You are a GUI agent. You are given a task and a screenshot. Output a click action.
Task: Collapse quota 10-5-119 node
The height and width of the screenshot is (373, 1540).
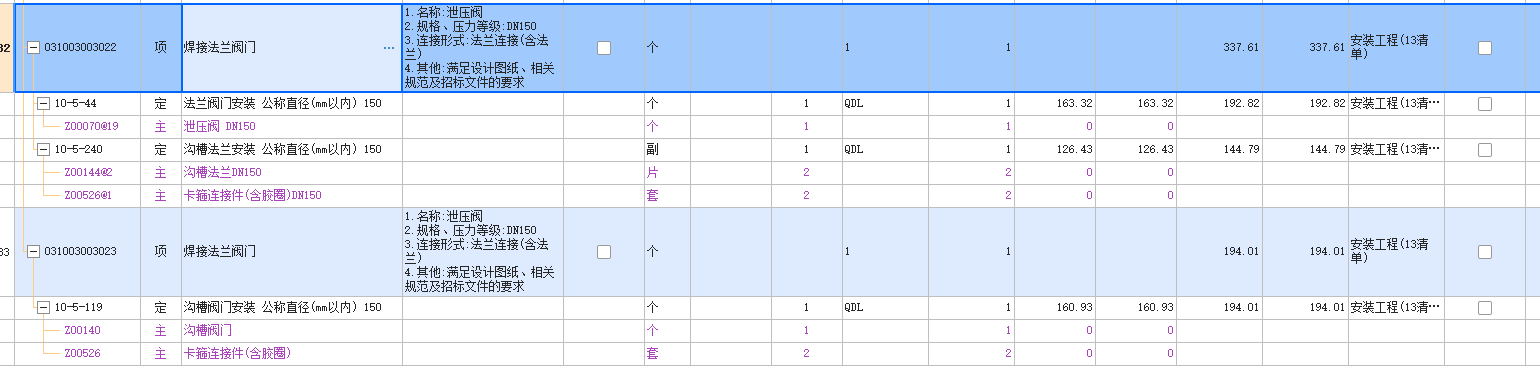tap(43, 307)
